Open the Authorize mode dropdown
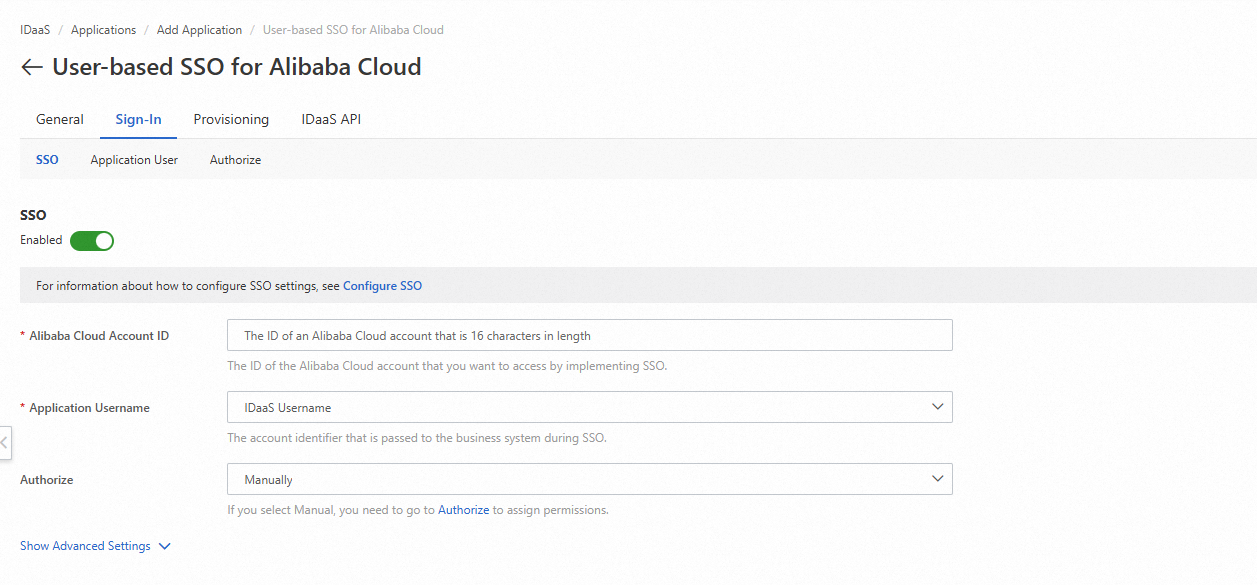Screen dimensions: 1257x585 click(590, 479)
